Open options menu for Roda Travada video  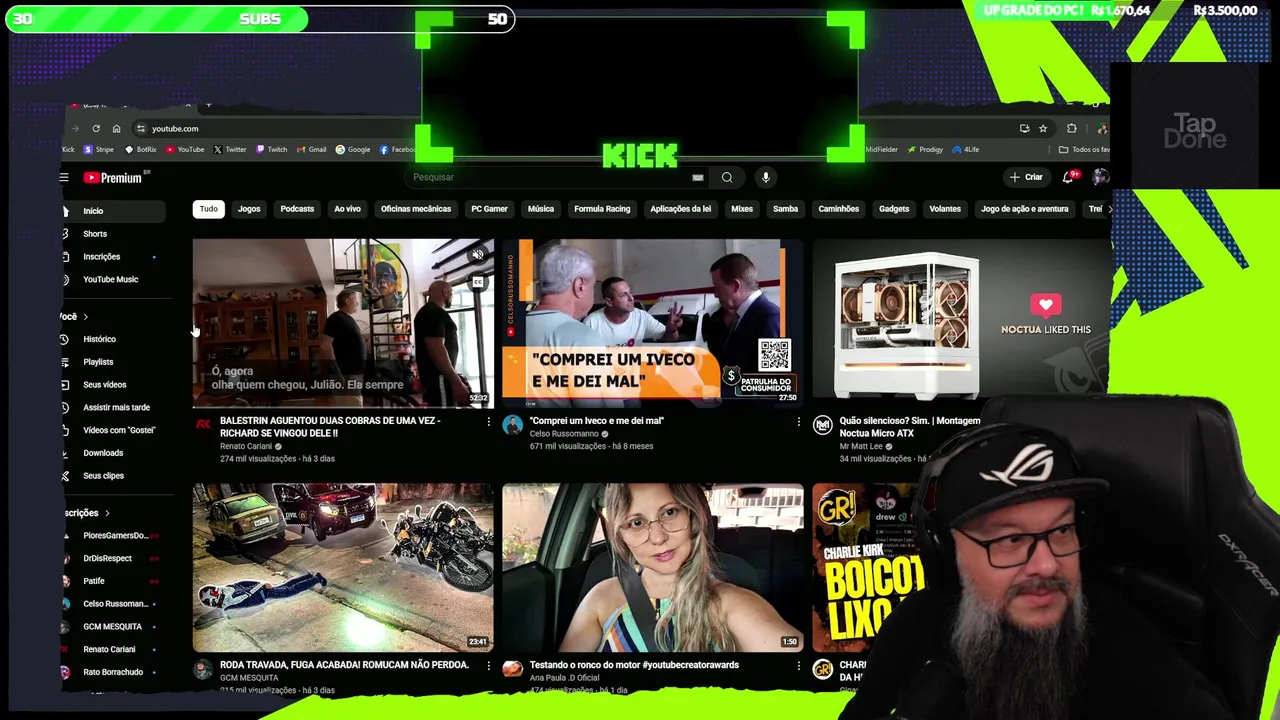point(488,666)
